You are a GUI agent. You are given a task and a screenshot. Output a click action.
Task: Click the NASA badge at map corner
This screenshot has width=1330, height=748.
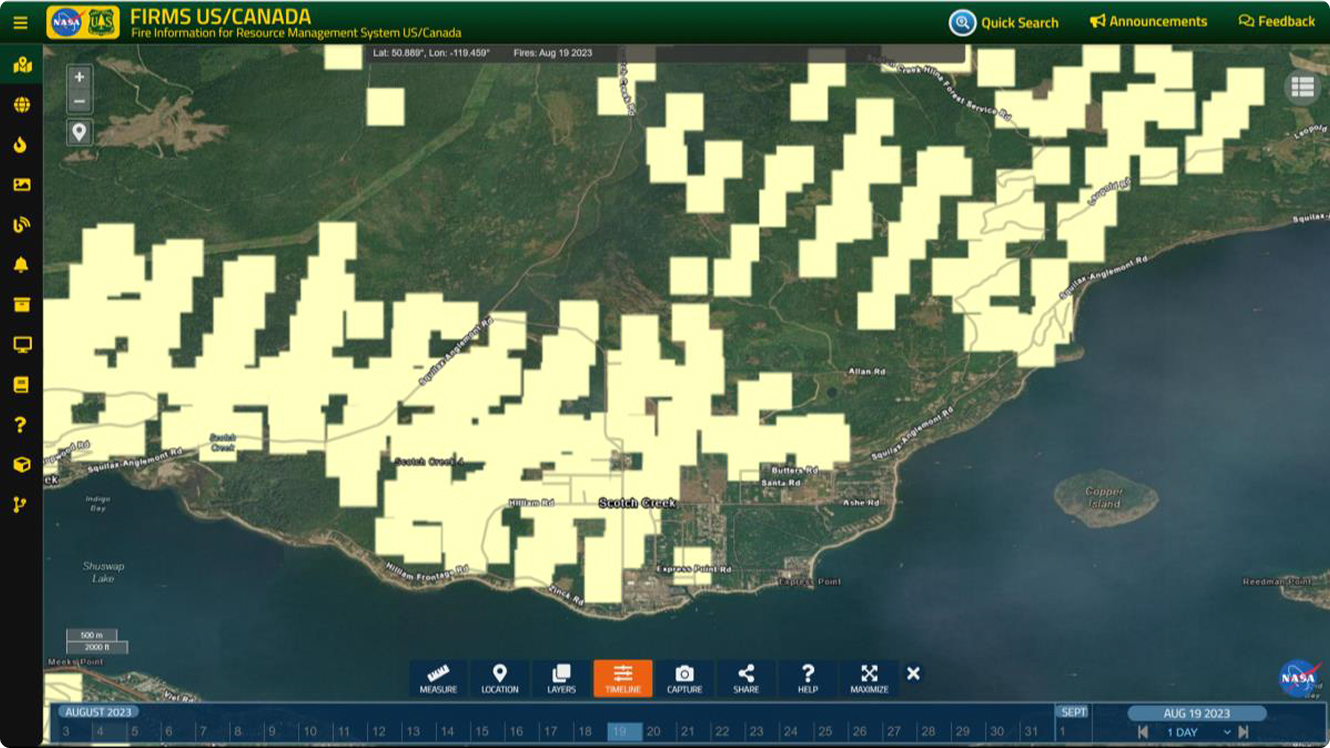click(1298, 678)
